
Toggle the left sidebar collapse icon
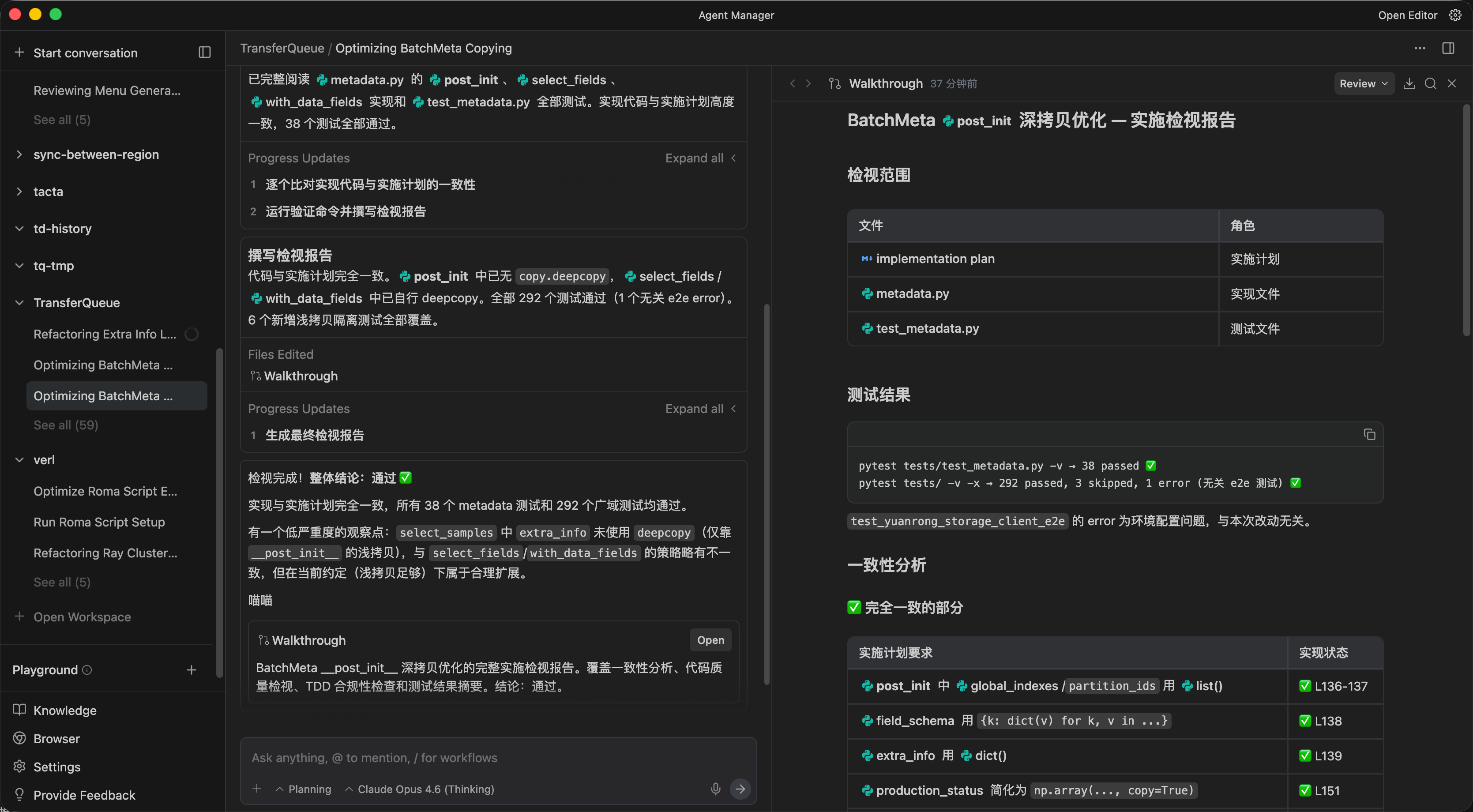click(204, 52)
